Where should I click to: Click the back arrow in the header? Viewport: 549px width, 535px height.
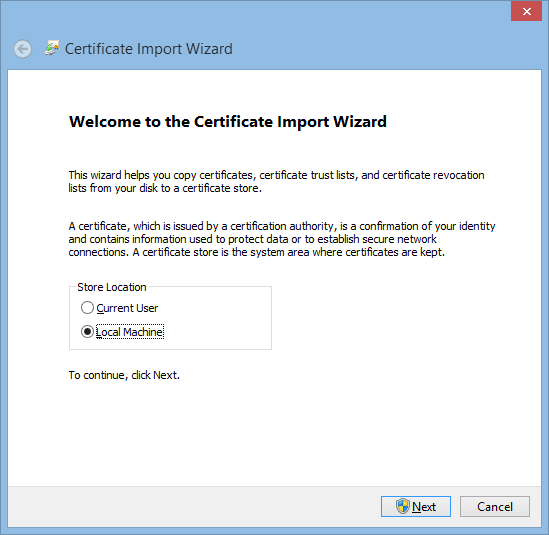(23, 49)
